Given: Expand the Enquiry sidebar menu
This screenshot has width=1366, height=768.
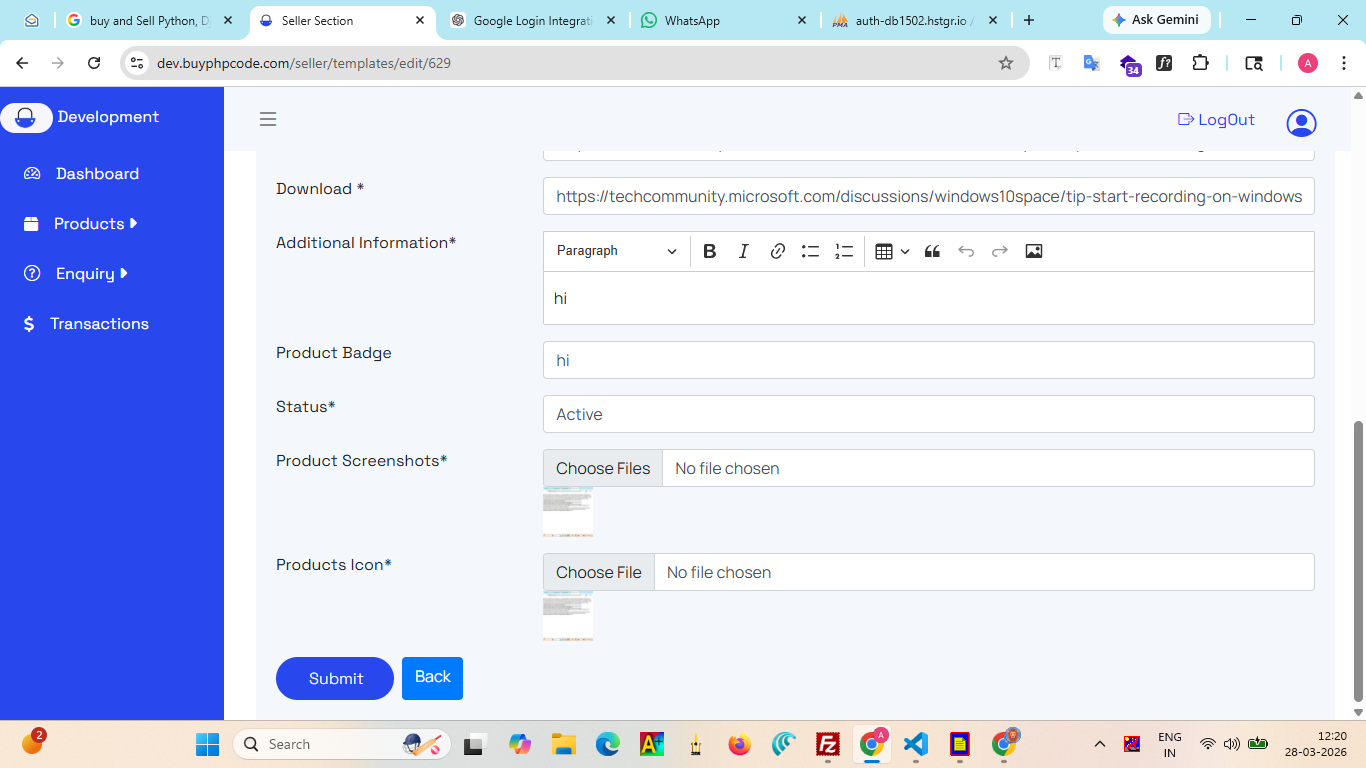Looking at the screenshot, I should [x=90, y=274].
